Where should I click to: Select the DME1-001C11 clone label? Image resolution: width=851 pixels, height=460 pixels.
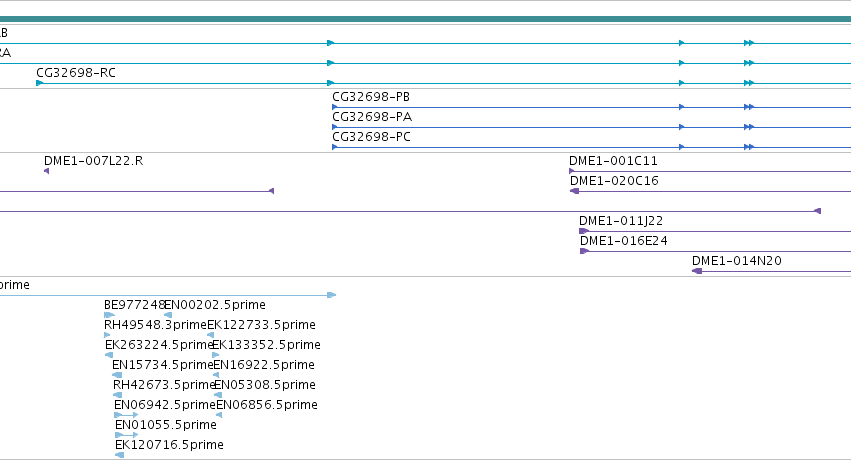613,161
